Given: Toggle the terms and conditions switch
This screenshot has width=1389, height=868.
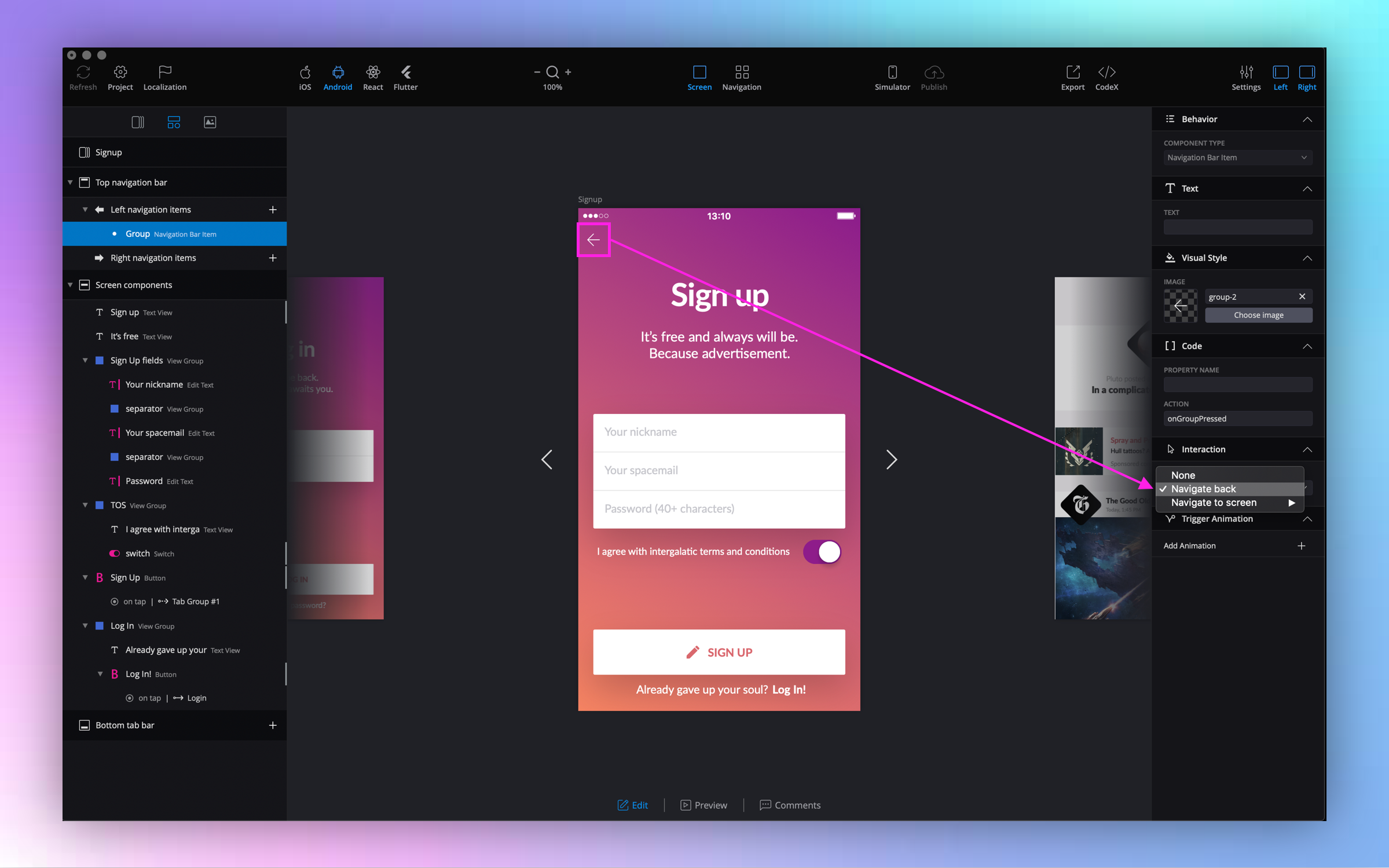Looking at the screenshot, I should pyautogui.click(x=822, y=552).
